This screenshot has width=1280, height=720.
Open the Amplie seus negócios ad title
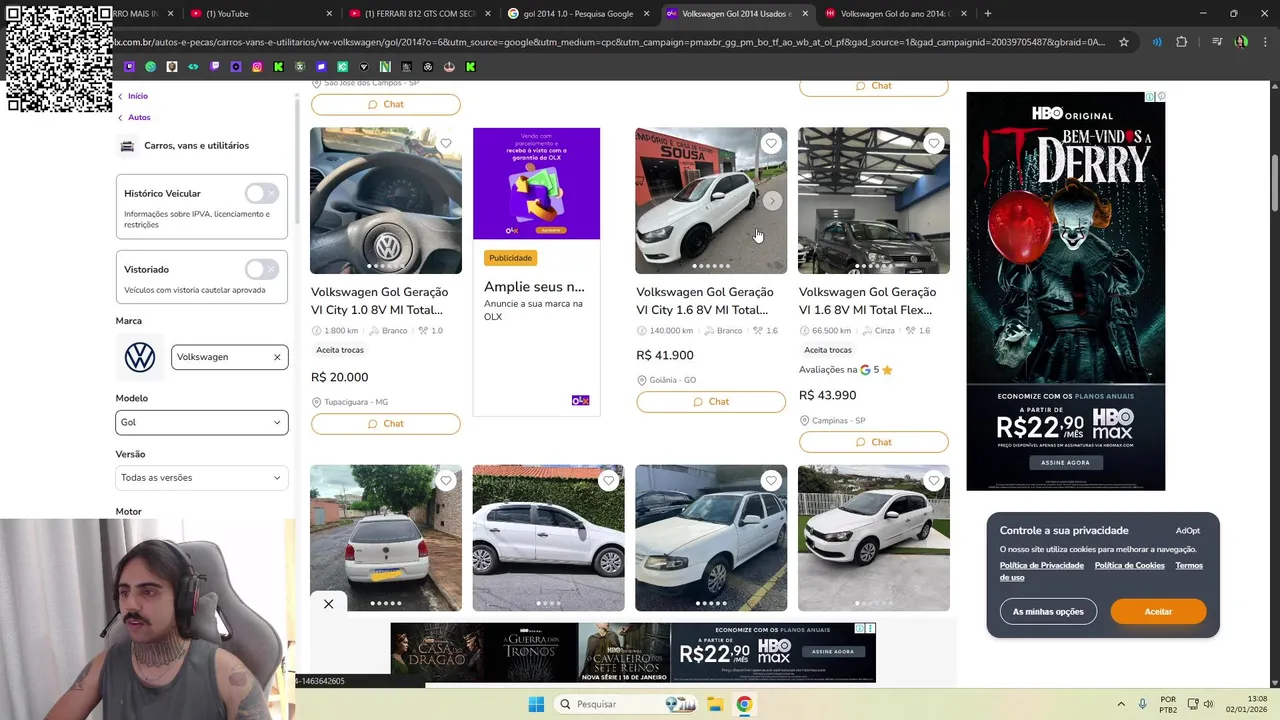534,287
